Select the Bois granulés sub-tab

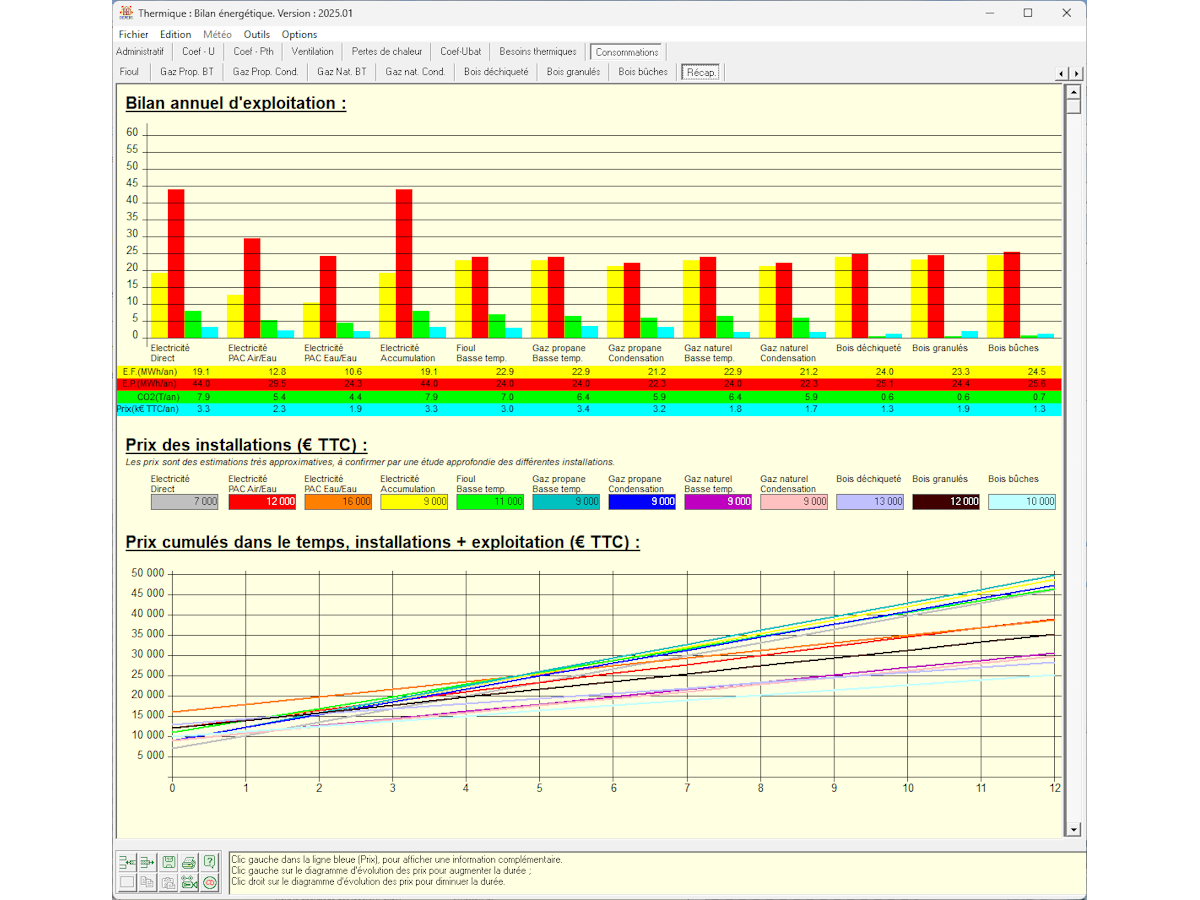574,72
